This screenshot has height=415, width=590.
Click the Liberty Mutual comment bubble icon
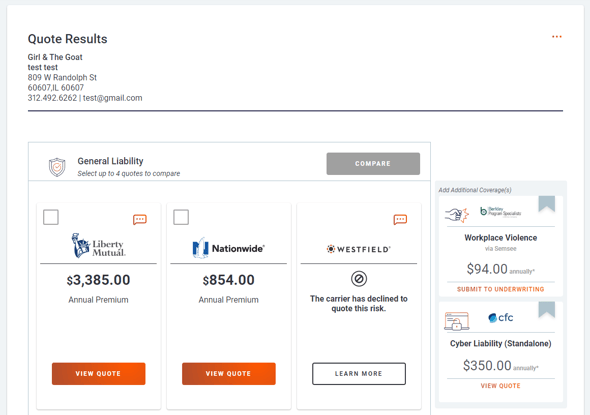(x=140, y=219)
